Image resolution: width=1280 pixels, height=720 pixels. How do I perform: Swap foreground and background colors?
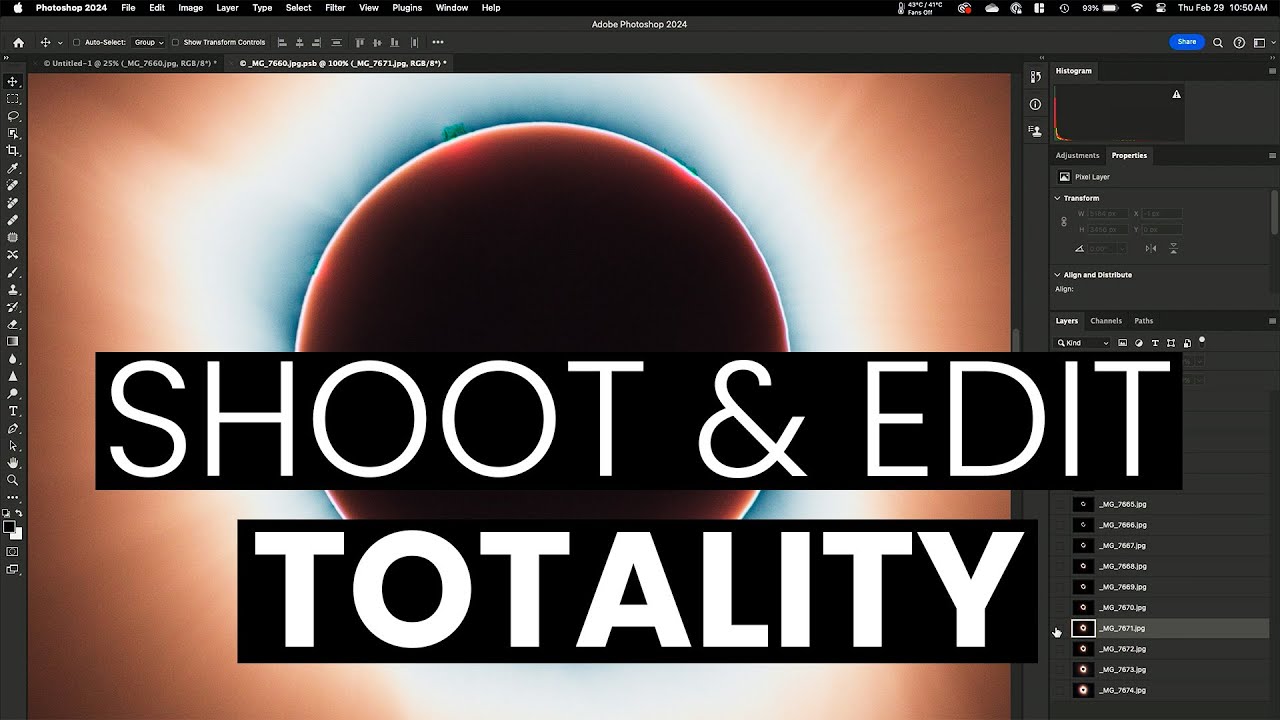click(19, 513)
